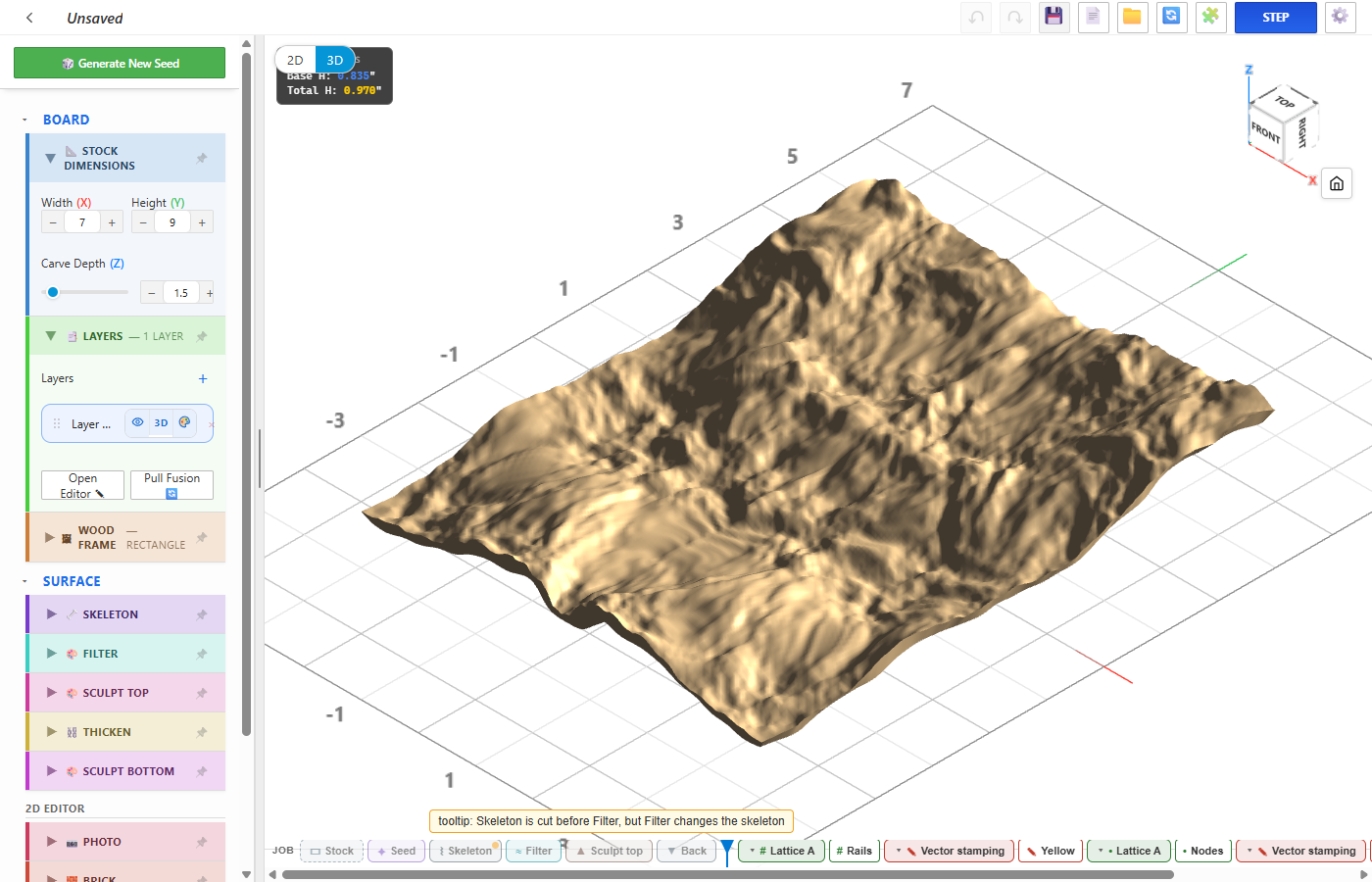Click the blue STEP button

pos(1275,17)
